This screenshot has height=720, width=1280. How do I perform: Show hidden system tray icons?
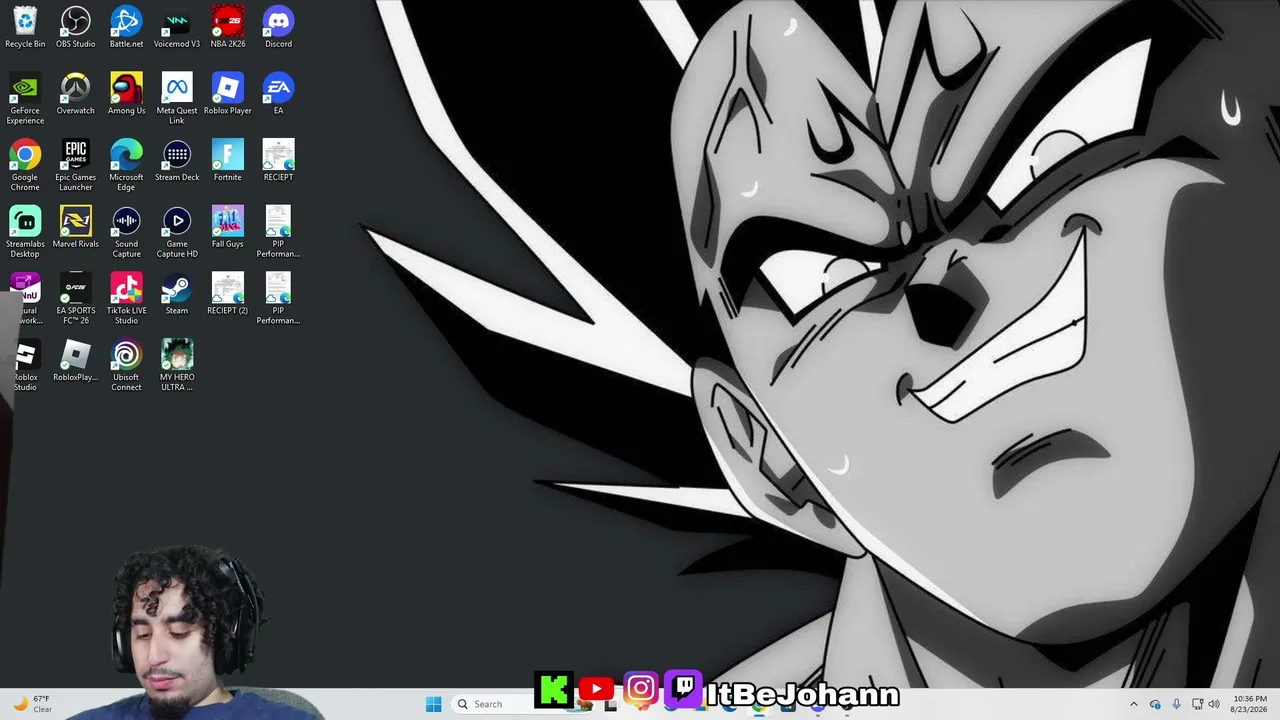[1133, 704]
